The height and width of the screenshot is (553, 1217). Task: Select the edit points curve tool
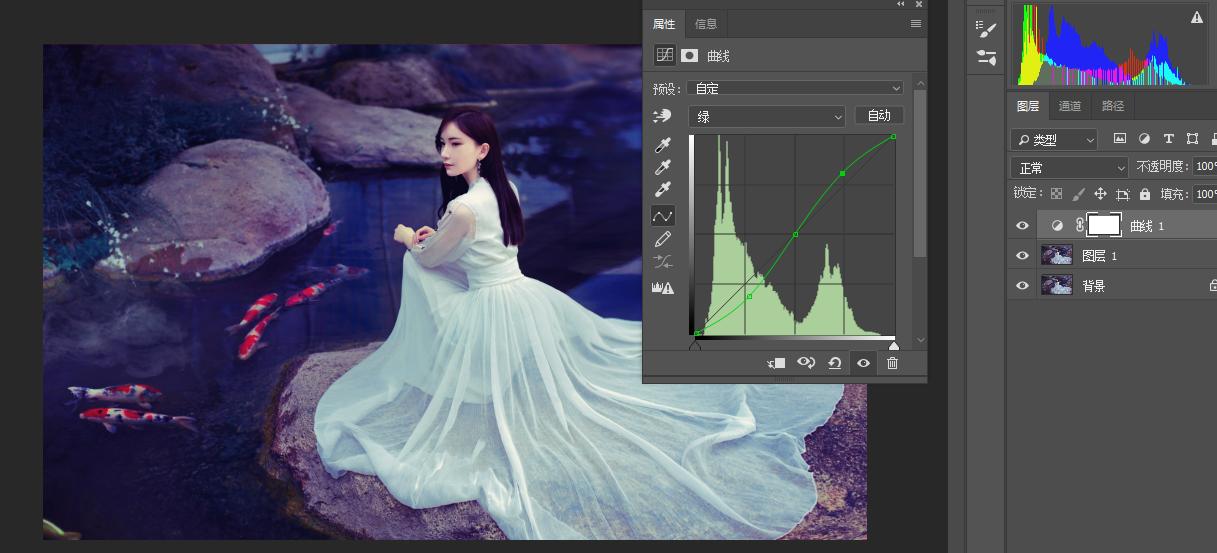click(662, 215)
